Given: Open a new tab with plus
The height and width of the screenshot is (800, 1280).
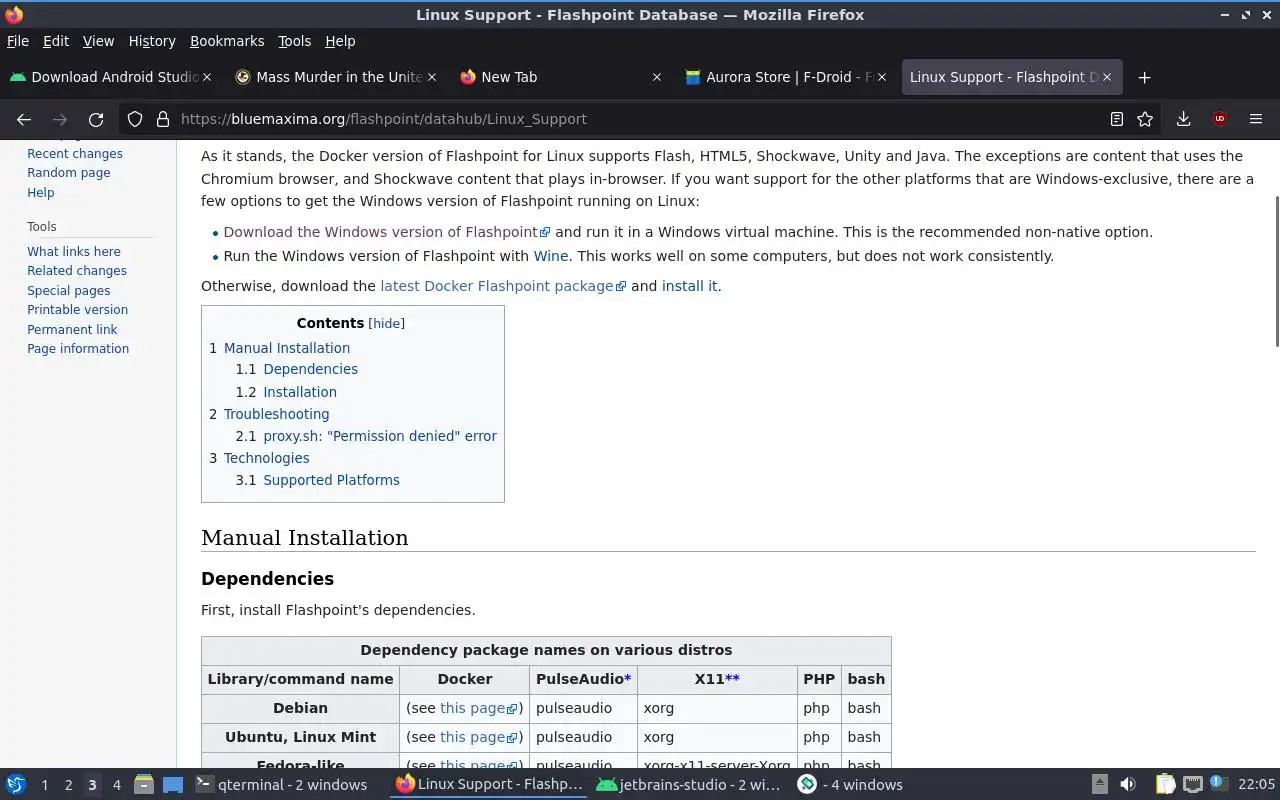Looking at the screenshot, I should [x=1145, y=77].
